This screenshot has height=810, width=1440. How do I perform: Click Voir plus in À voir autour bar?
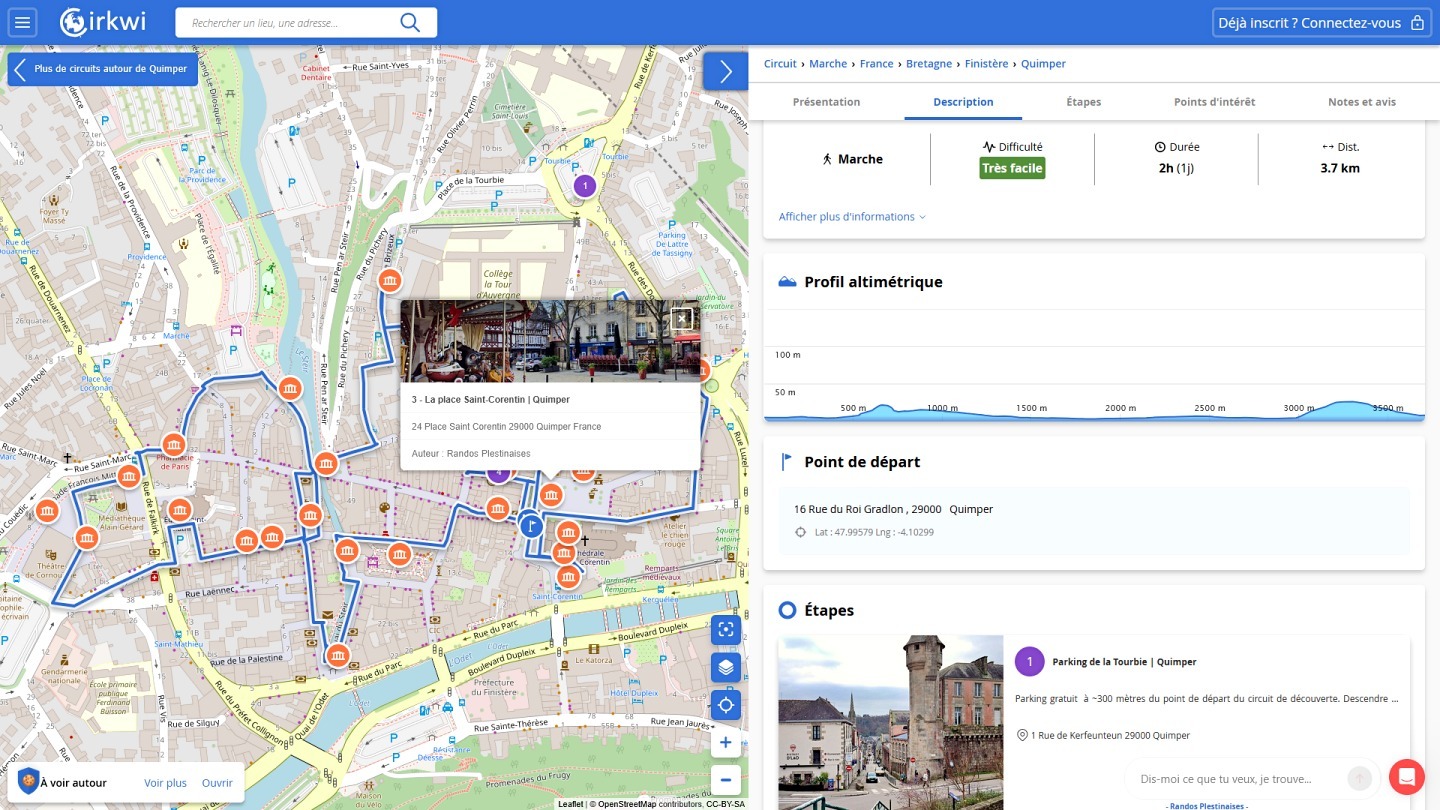165,783
